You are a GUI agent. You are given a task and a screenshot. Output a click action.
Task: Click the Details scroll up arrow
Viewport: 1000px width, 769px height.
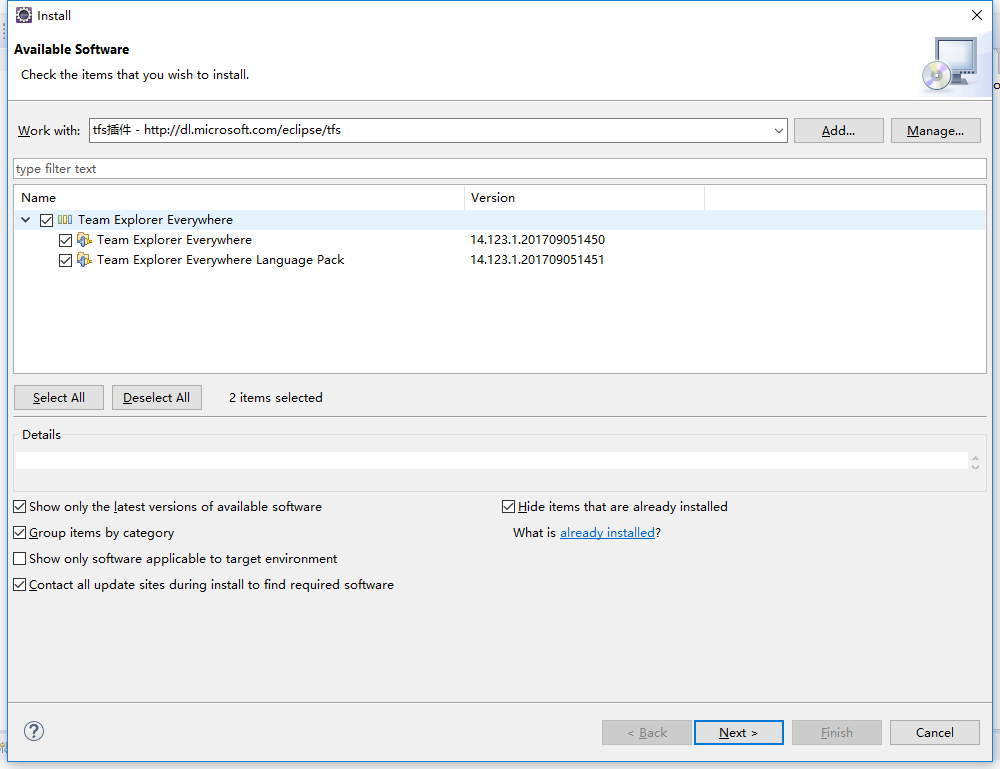975,457
